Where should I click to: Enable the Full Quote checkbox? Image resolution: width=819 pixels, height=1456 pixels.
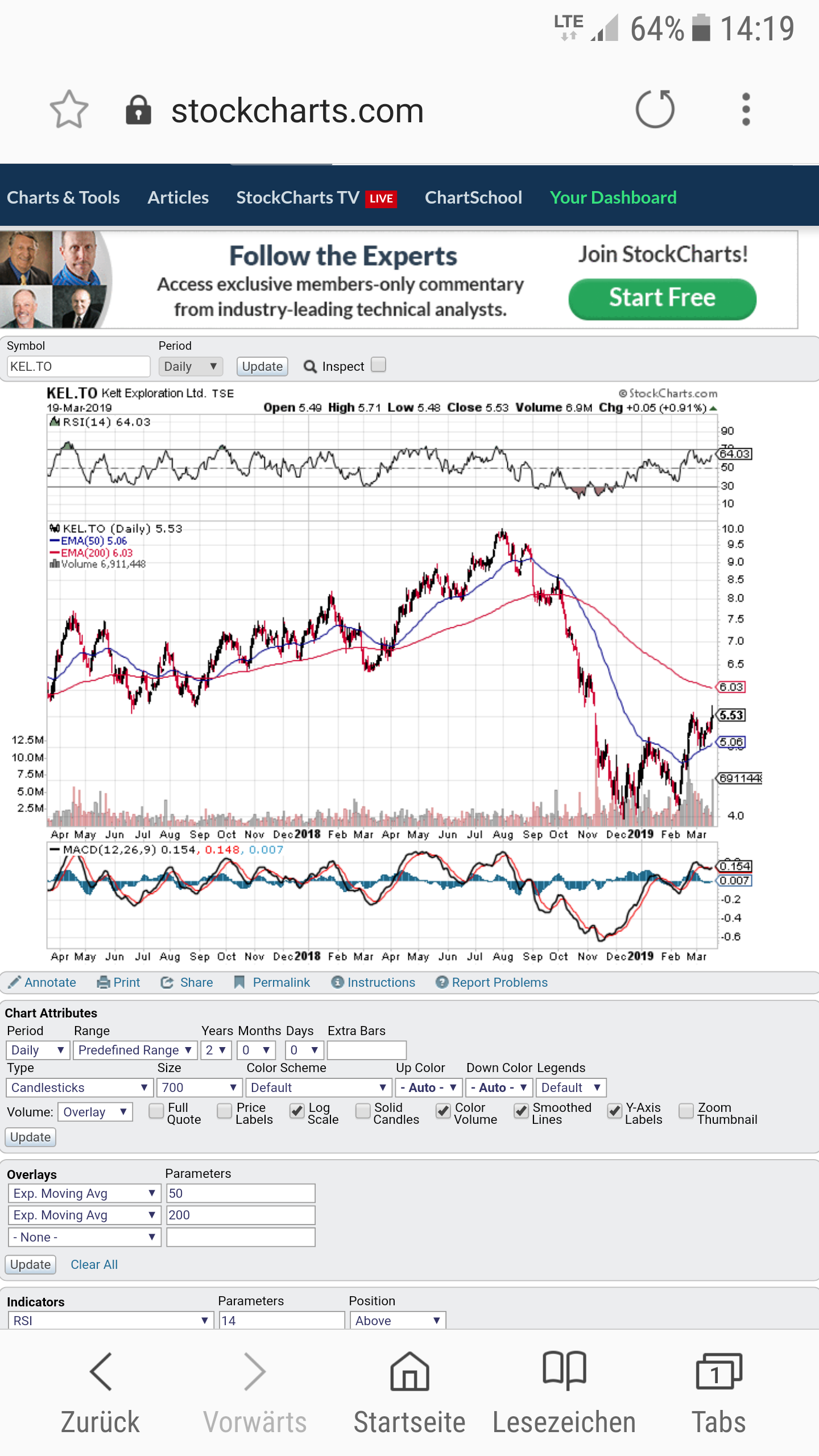[156, 1111]
